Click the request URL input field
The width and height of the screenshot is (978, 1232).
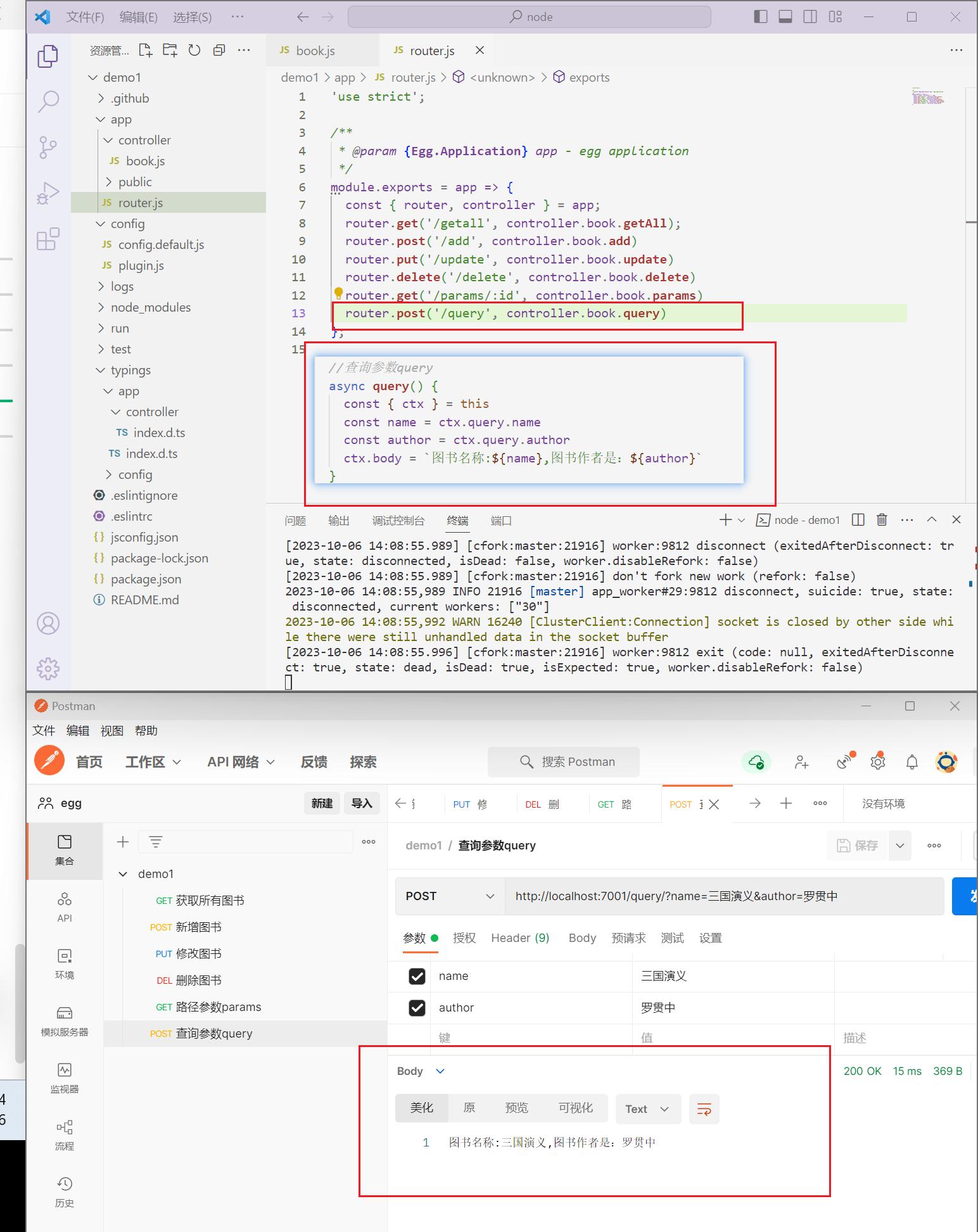pos(724,896)
